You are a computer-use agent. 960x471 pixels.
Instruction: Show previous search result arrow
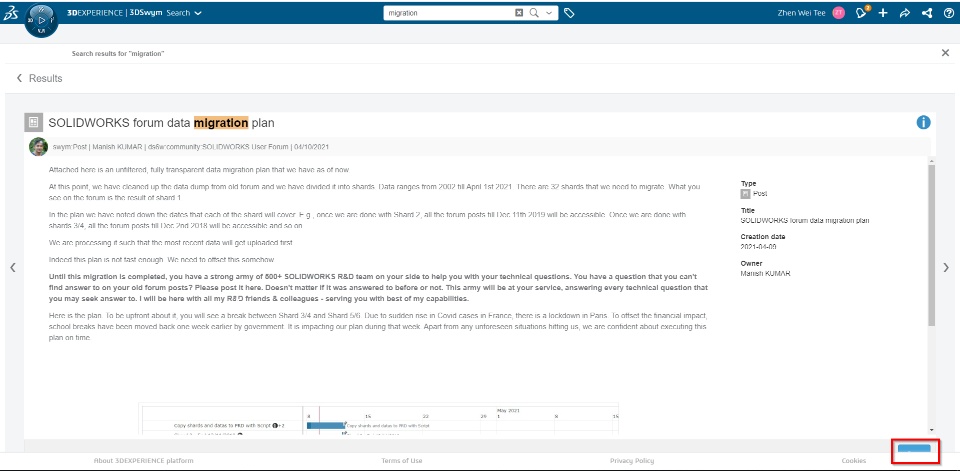click(13, 268)
